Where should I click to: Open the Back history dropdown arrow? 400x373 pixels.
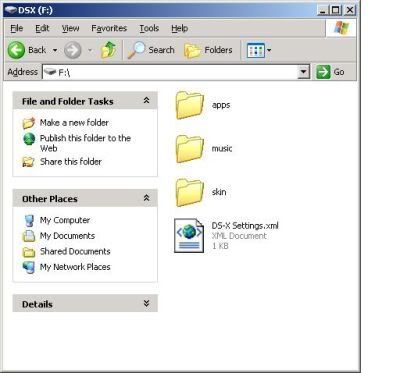(55, 50)
